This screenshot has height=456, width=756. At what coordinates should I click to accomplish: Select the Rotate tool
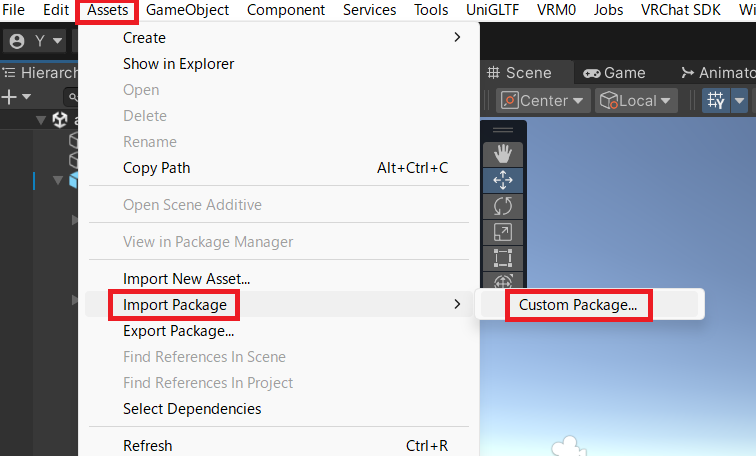pos(503,206)
